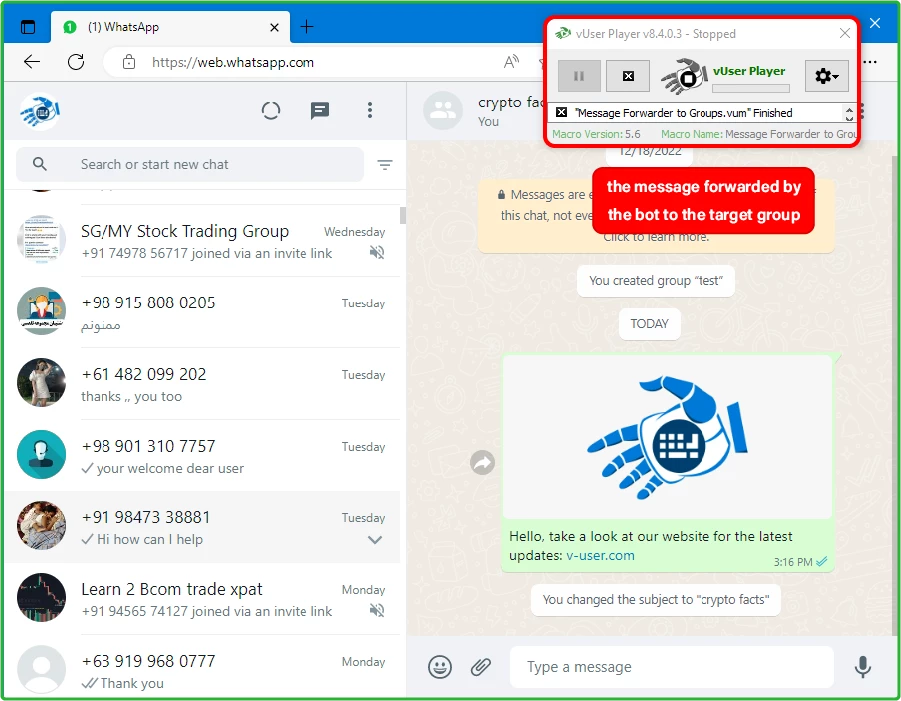Click Macro Version: 5.6 status text
The width and height of the screenshot is (901, 701).
596,134
